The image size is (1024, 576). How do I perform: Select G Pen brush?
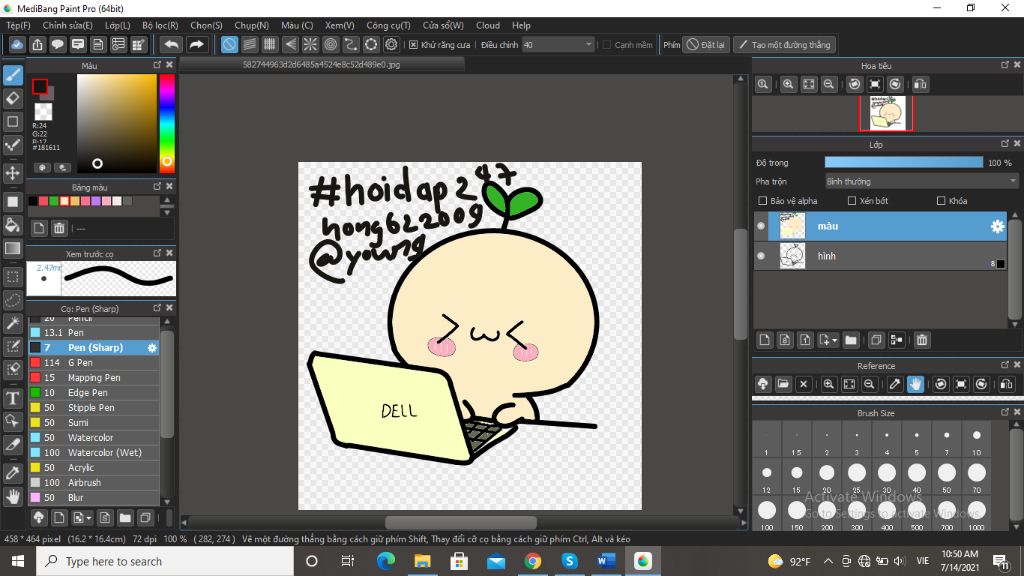pos(94,362)
